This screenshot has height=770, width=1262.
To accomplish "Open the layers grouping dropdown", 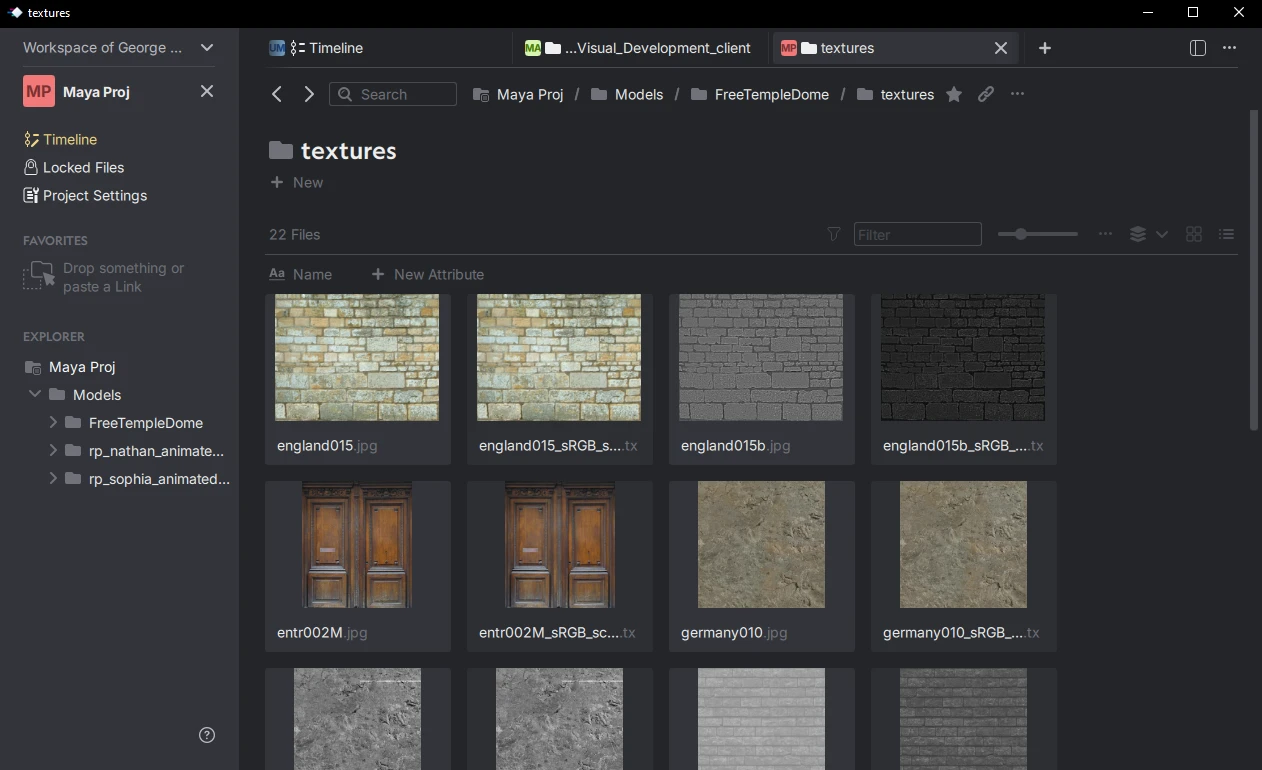I will point(1148,234).
